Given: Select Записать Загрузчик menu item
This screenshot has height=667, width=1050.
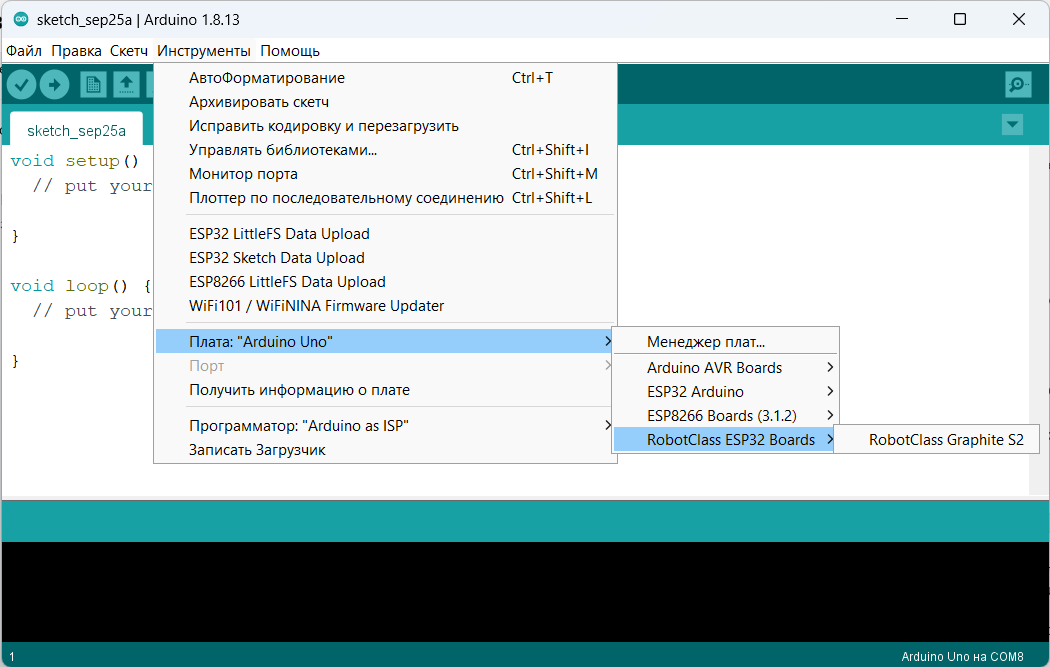Looking at the screenshot, I should click(x=384, y=450).
